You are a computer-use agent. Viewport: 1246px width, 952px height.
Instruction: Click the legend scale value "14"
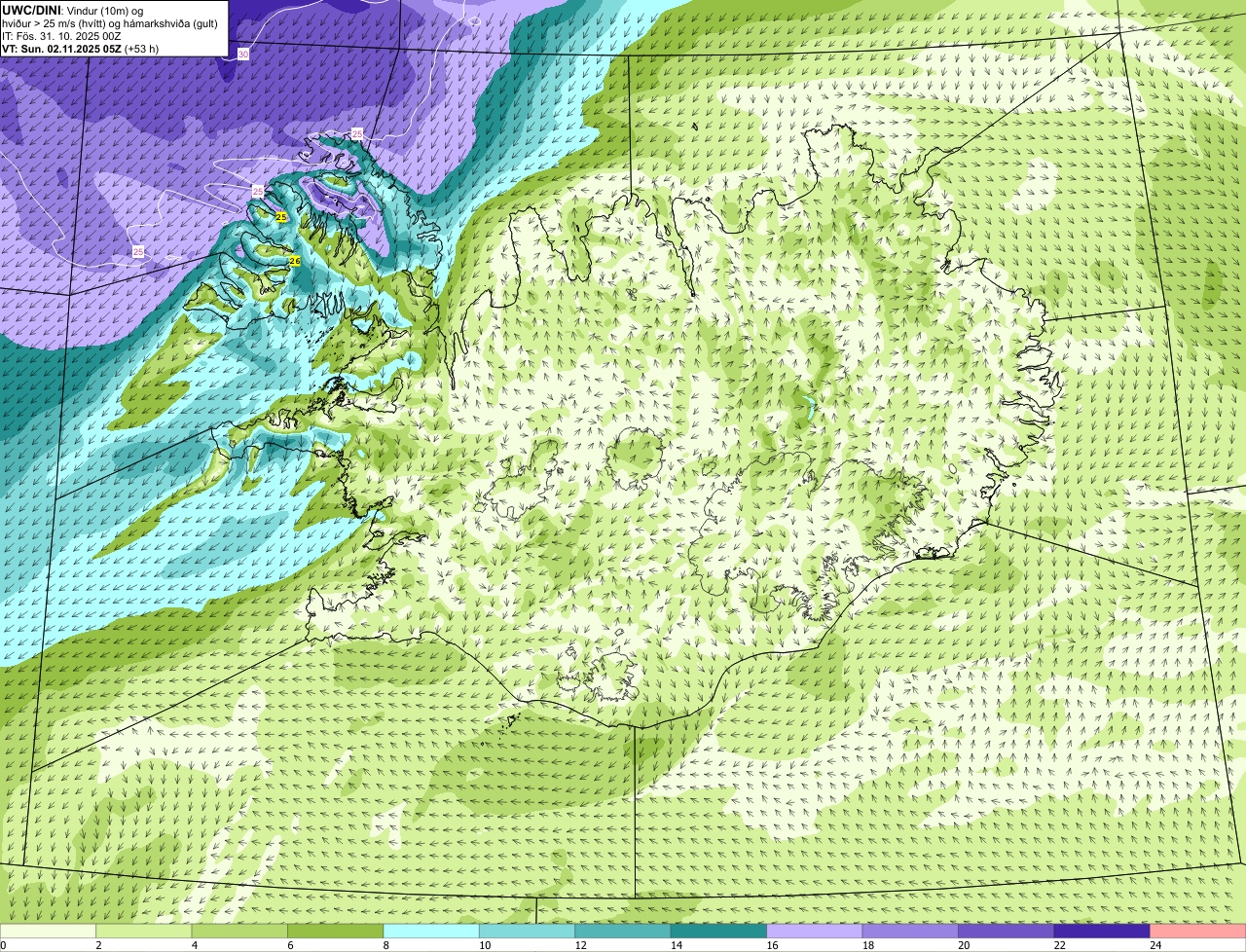(677, 944)
